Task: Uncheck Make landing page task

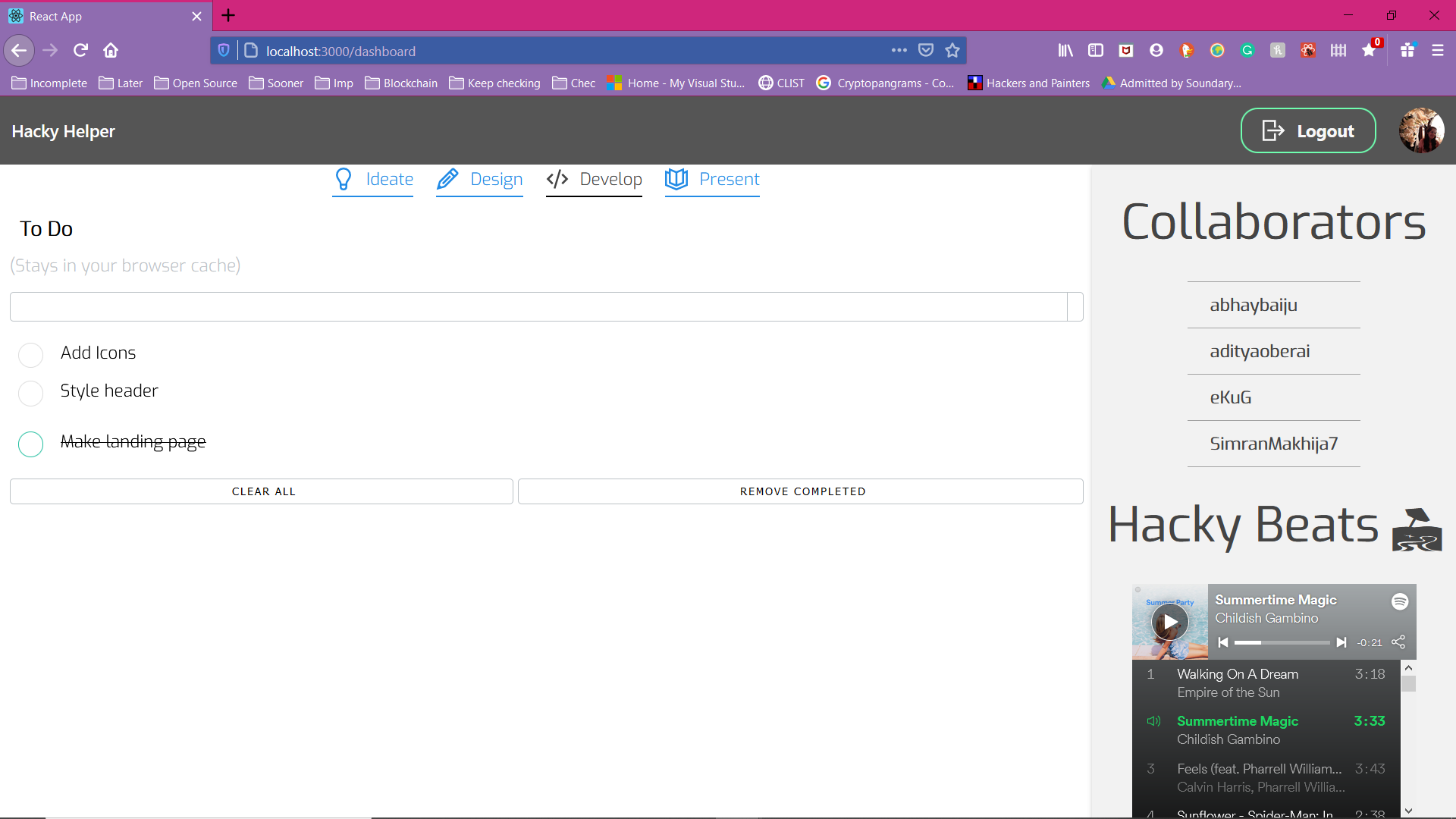Action: 30,444
